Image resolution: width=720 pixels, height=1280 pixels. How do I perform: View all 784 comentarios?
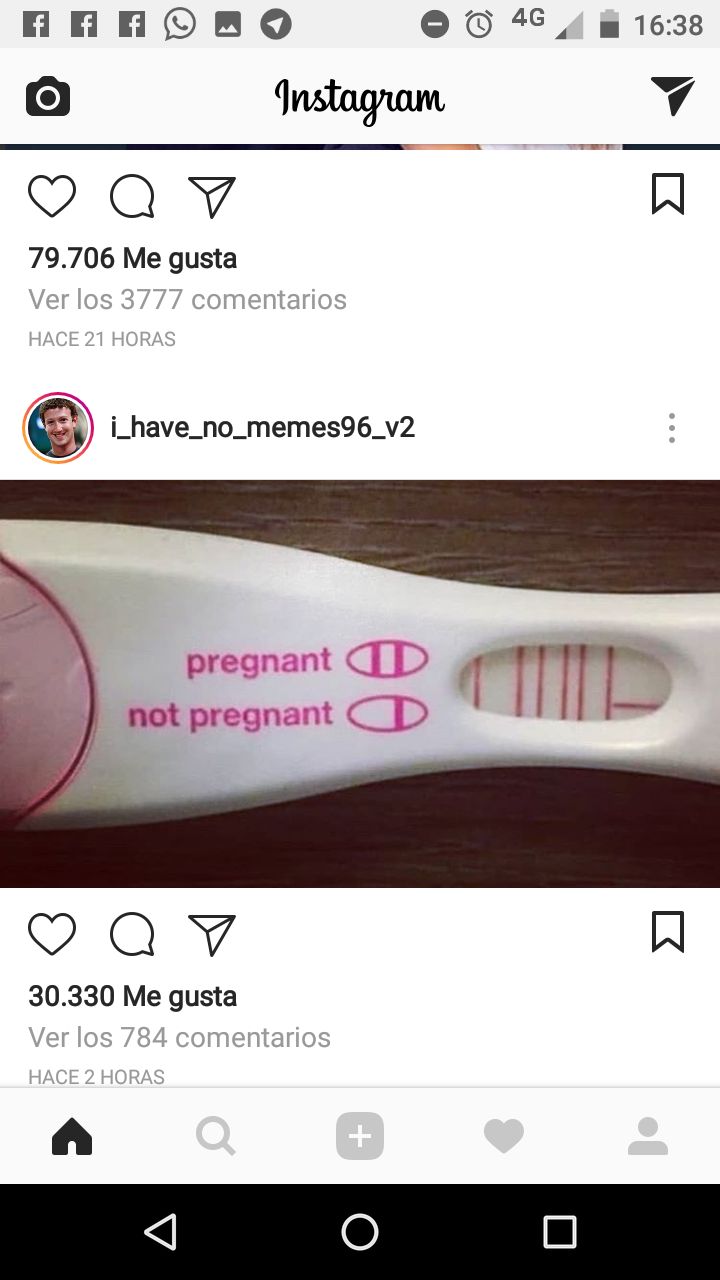click(x=180, y=1037)
